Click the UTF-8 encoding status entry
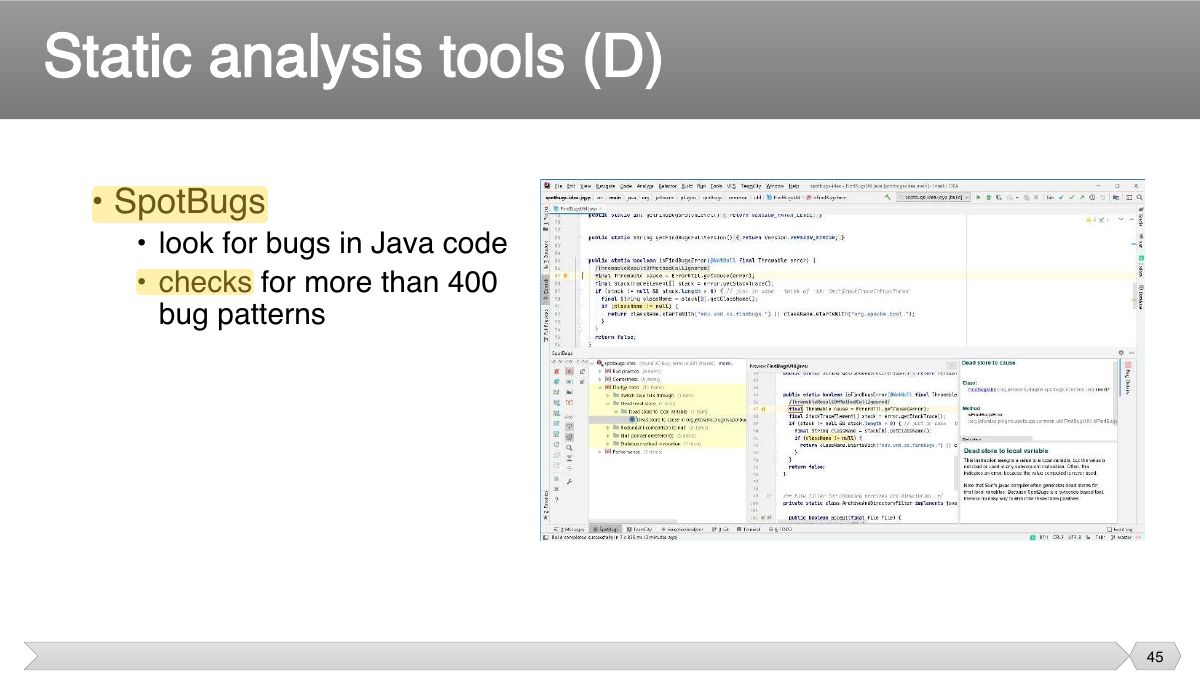Screen dimensions: 1200x676 click(x=1074, y=537)
